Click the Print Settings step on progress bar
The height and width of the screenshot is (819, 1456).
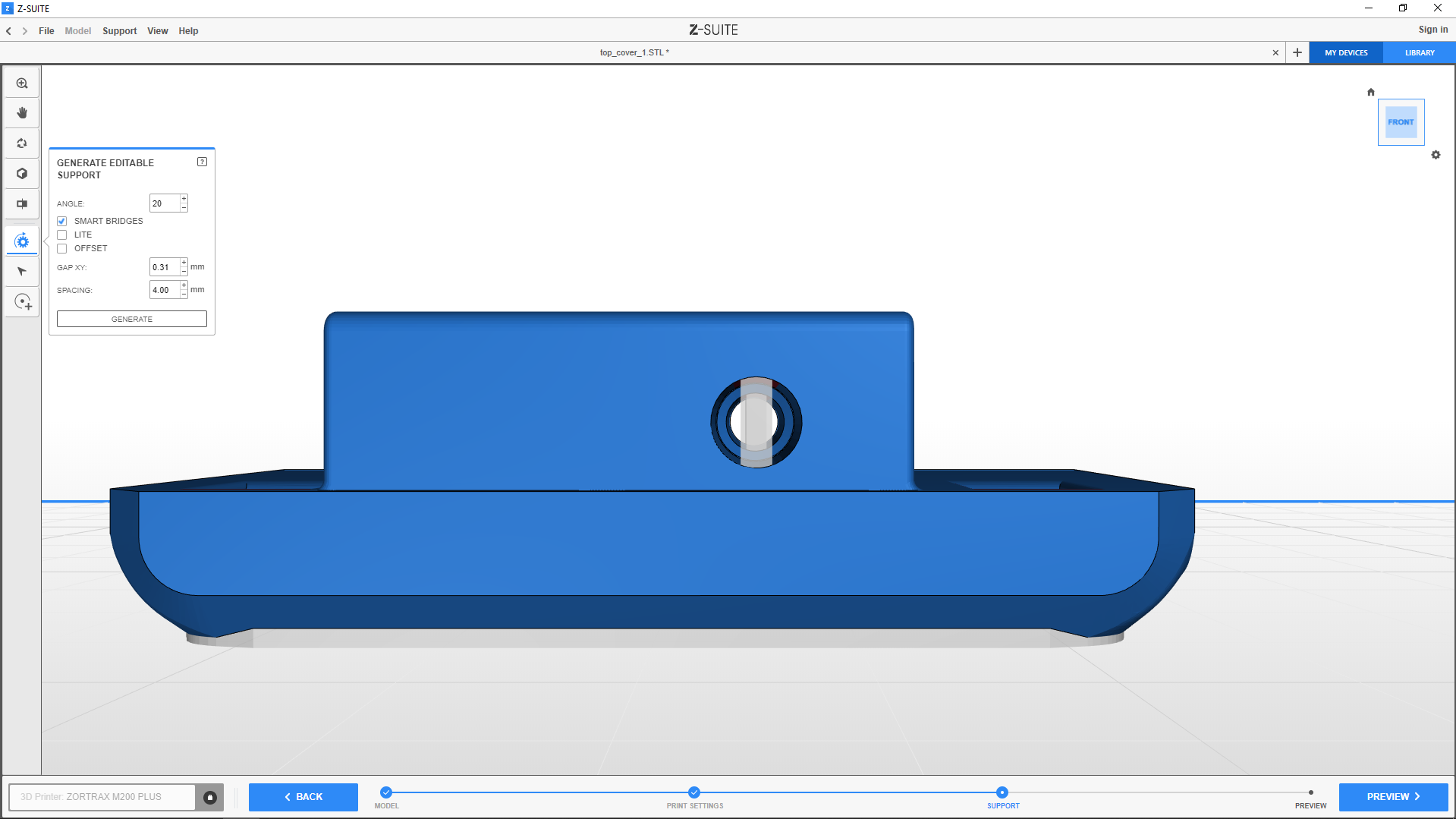coord(694,793)
